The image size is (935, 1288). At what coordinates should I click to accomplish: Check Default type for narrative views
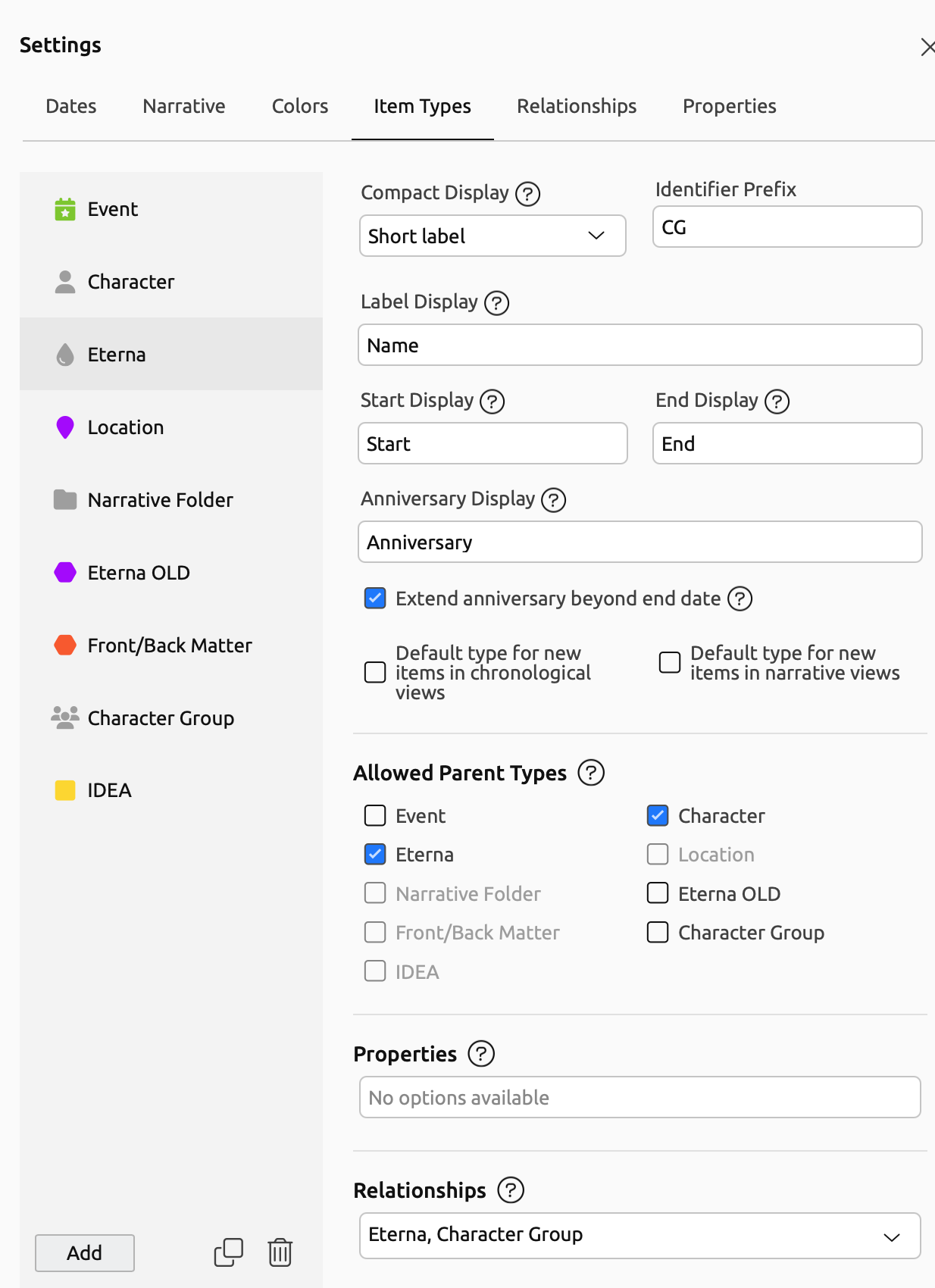[670, 663]
